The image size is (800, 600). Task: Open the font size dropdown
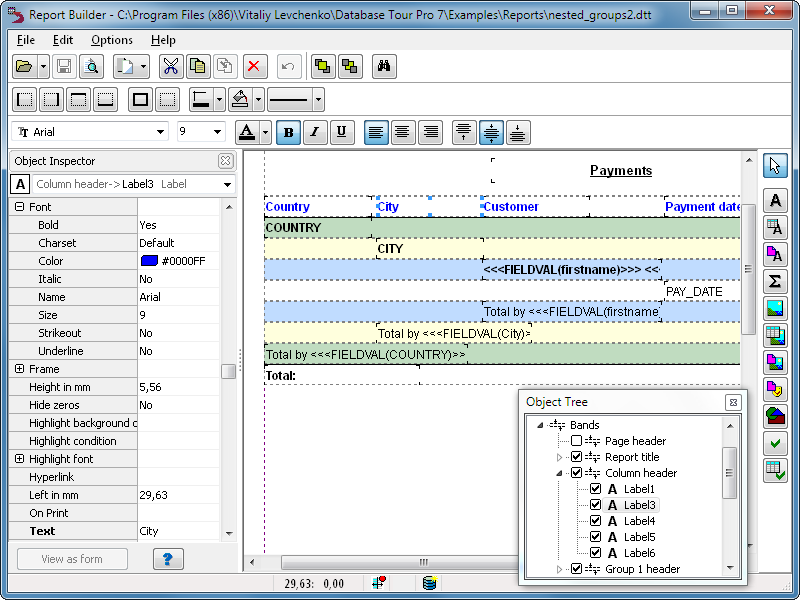[217, 132]
